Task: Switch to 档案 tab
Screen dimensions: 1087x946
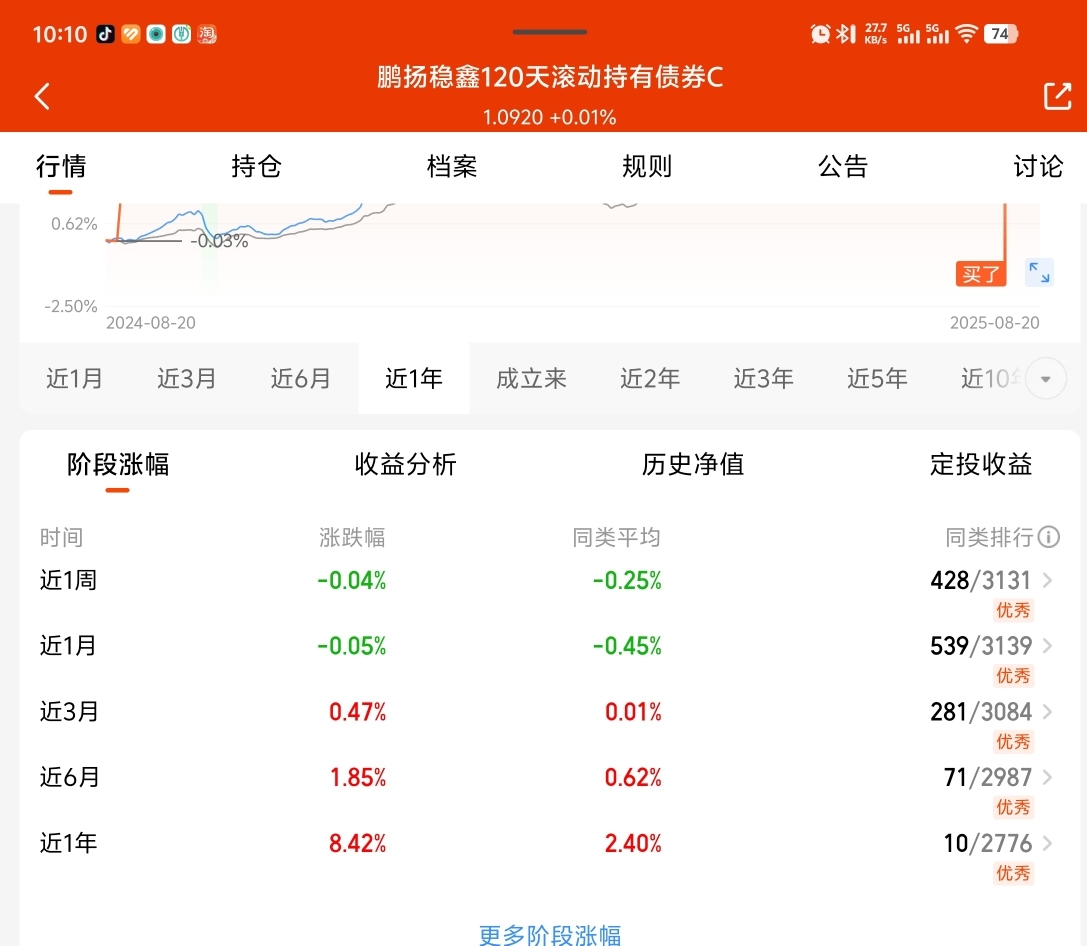Action: (452, 166)
